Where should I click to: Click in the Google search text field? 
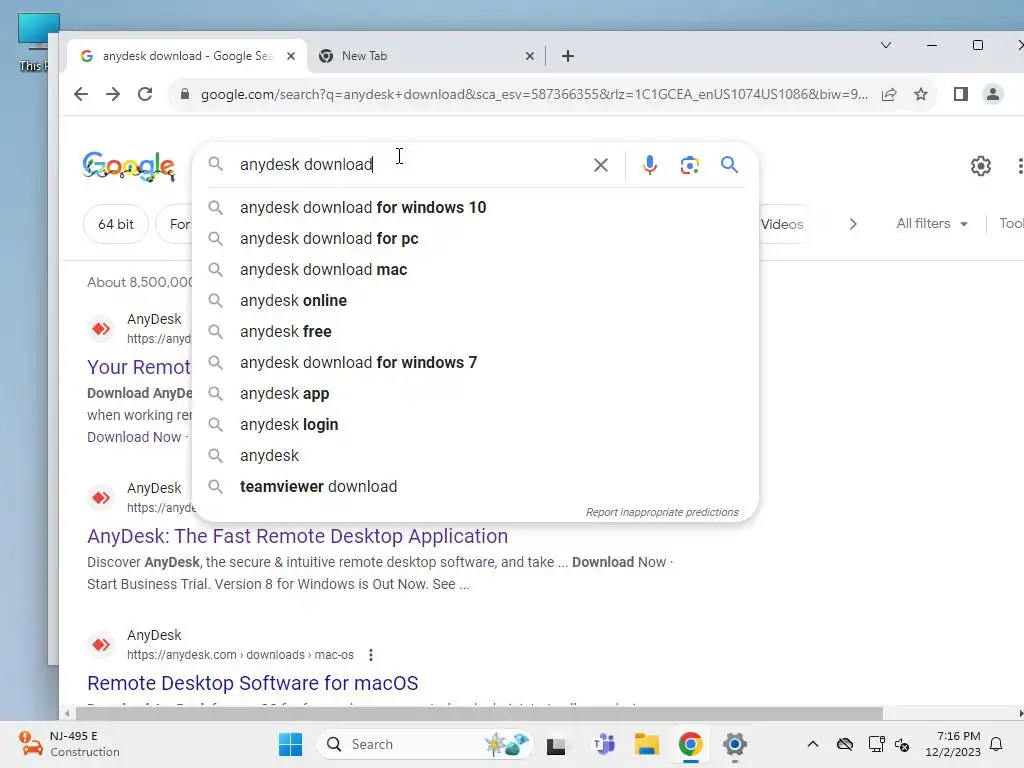tap(411, 165)
